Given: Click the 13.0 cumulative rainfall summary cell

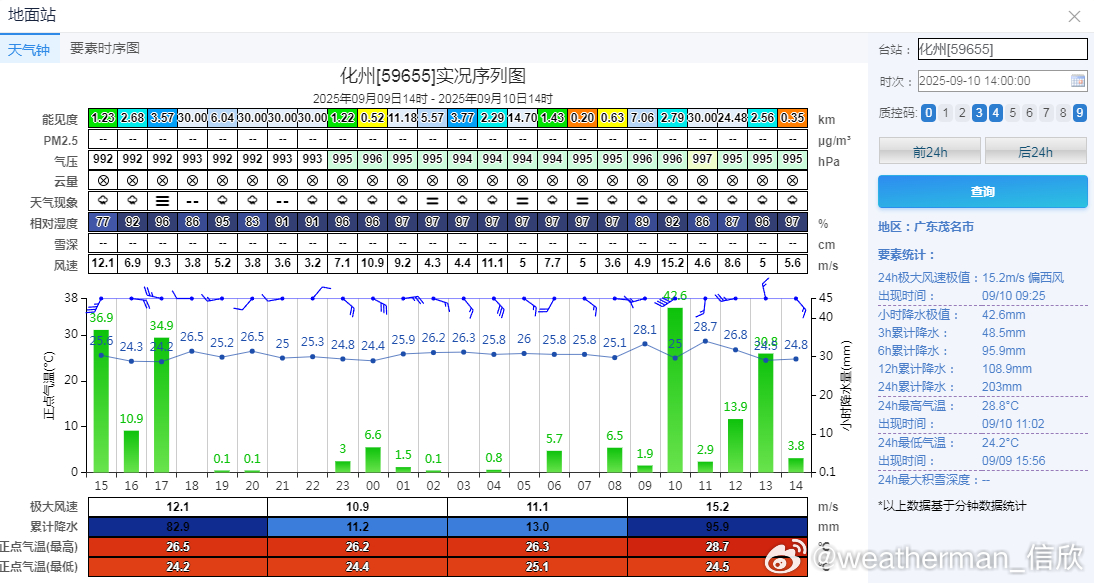Looking at the screenshot, I should [x=537, y=527].
